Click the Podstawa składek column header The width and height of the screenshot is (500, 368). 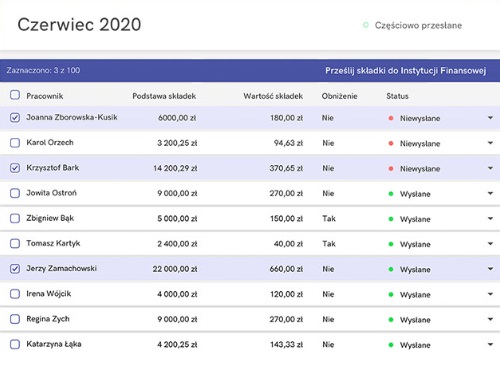coord(164,96)
